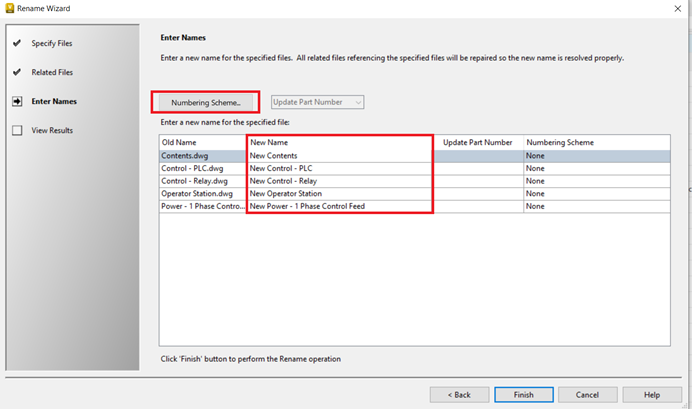The height and width of the screenshot is (409, 692).
Task: Toggle the View Results step checkbox
Action: point(17,131)
